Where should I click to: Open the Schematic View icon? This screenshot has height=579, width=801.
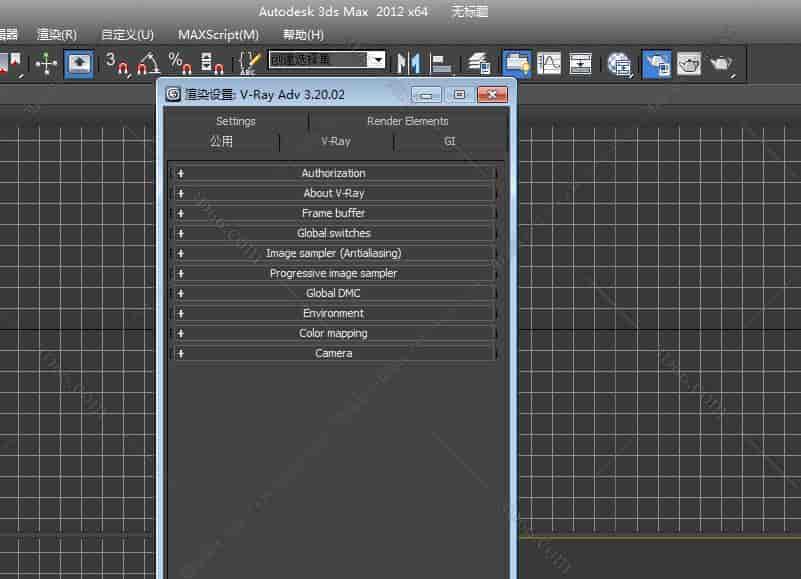coord(581,63)
